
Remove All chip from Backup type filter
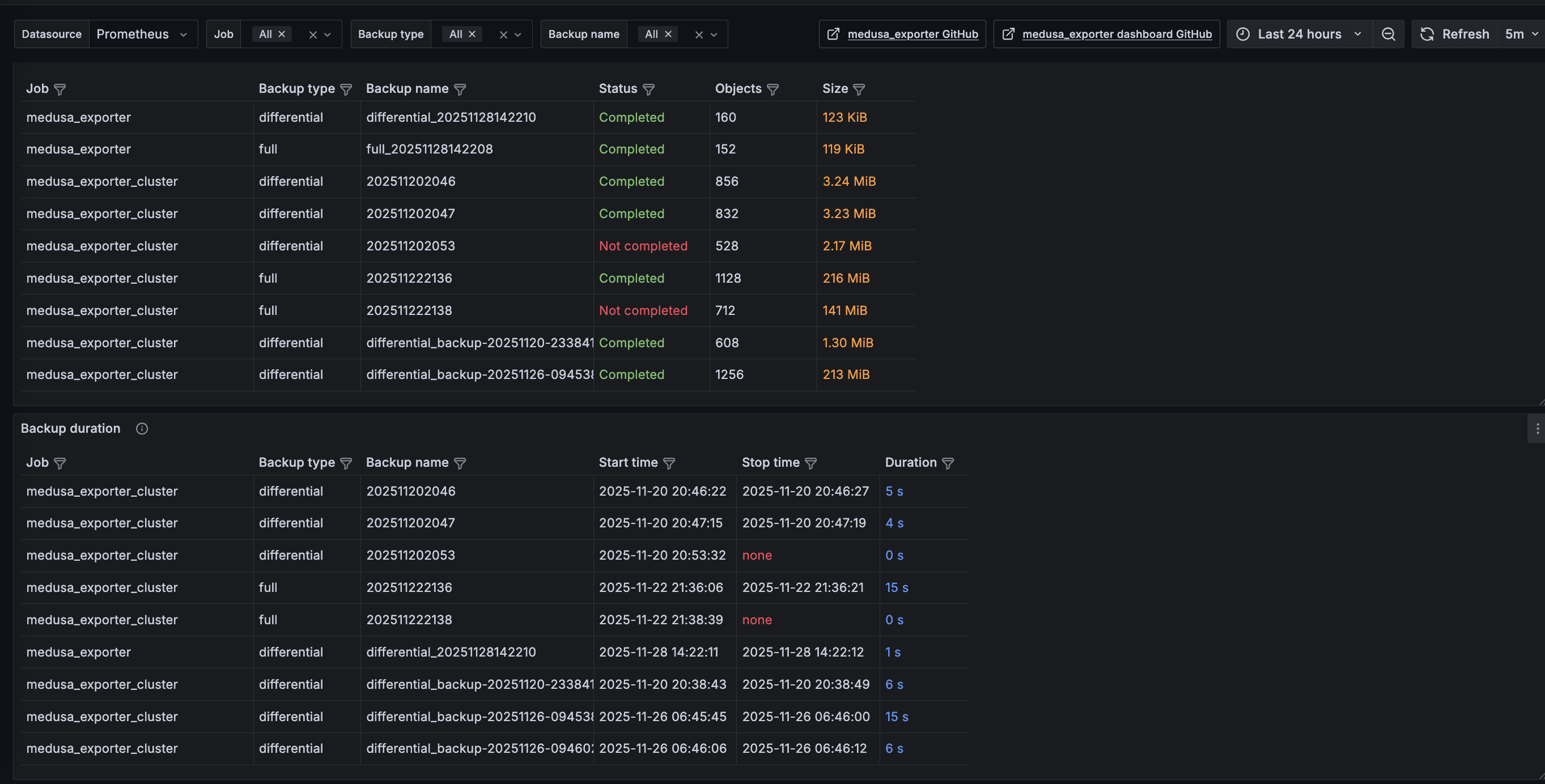click(472, 34)
